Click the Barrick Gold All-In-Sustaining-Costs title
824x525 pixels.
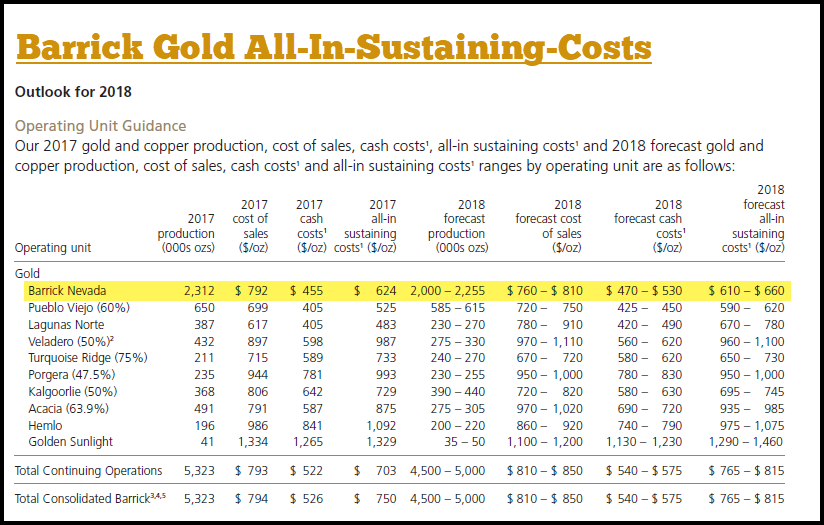coord(334,47)
